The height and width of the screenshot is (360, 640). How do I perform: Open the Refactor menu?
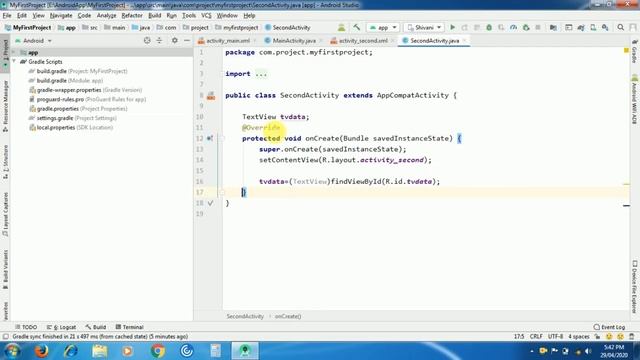tap(132, 16)
